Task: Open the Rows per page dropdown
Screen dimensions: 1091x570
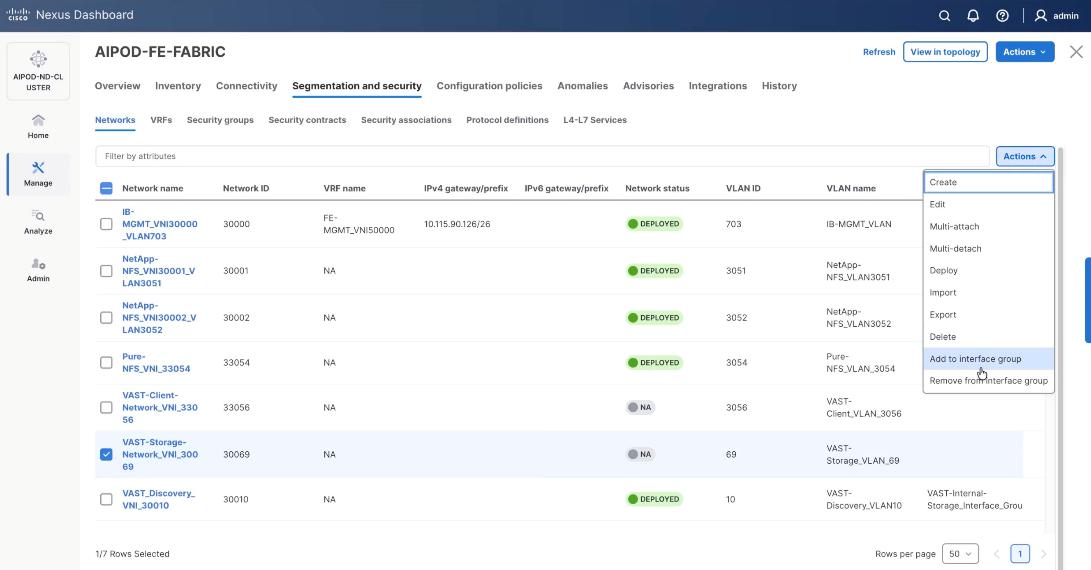Action: (962, 554)
